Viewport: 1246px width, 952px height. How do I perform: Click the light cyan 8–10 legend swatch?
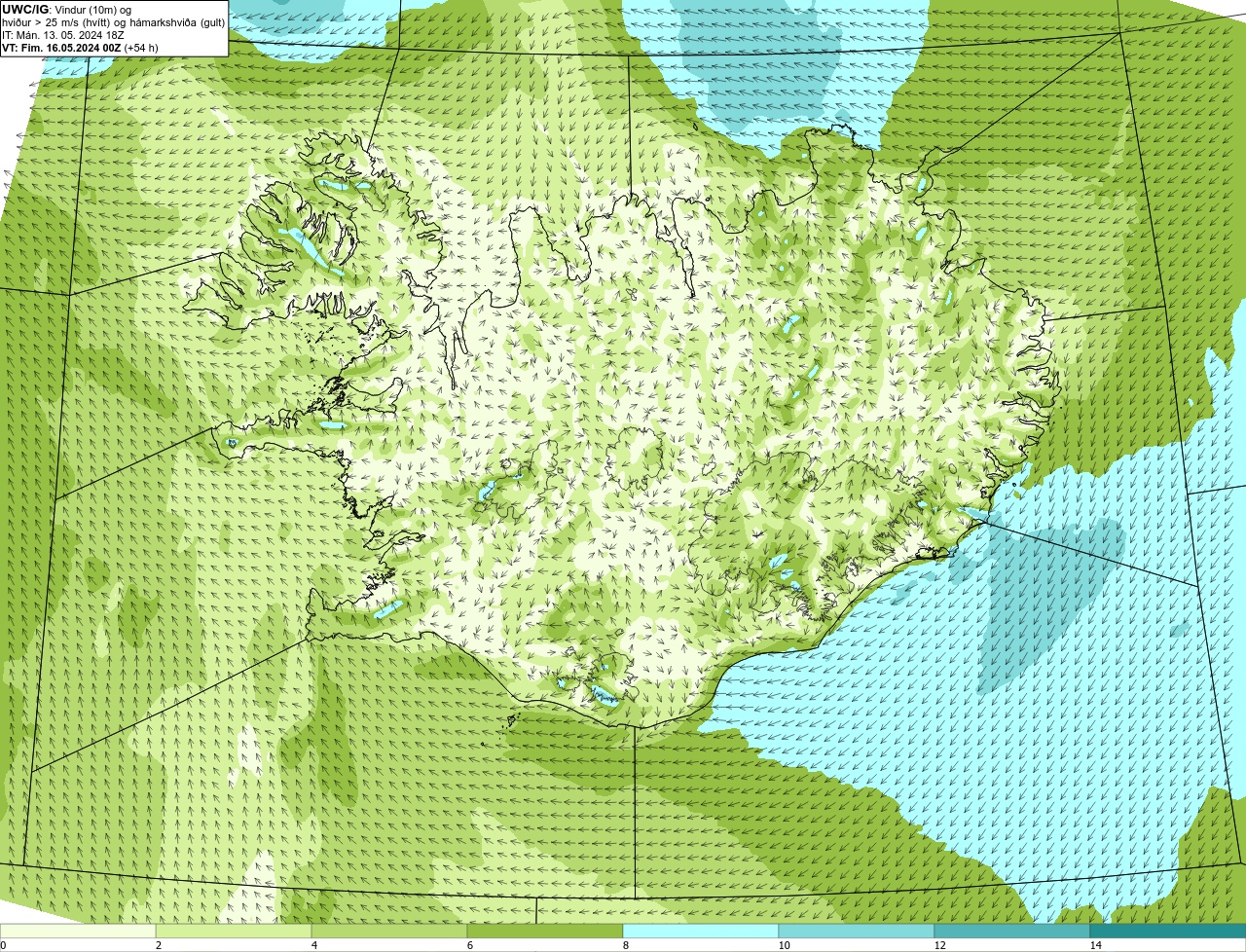(x=701, y=931)
